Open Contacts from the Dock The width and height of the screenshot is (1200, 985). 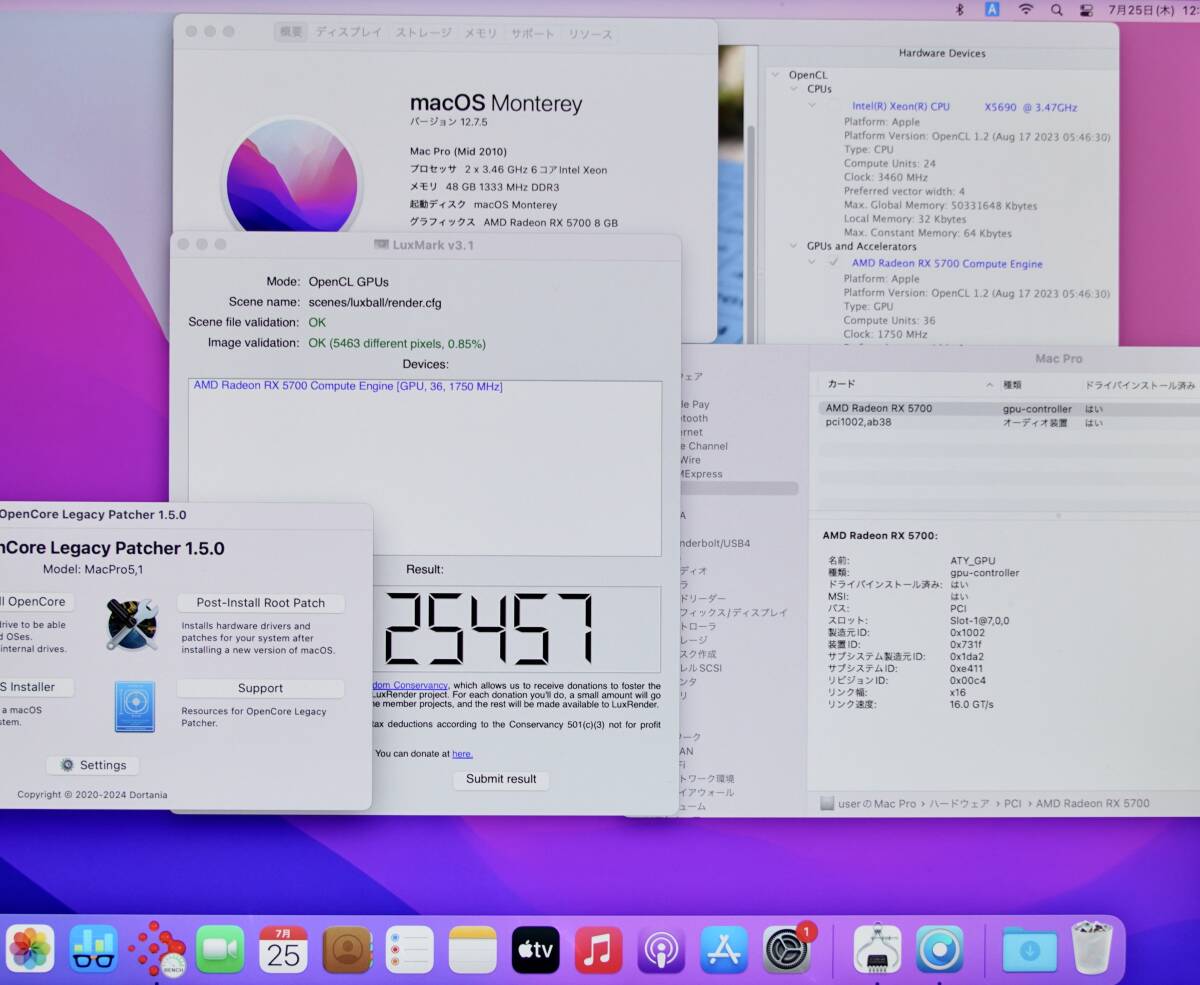tap(347, 949)
